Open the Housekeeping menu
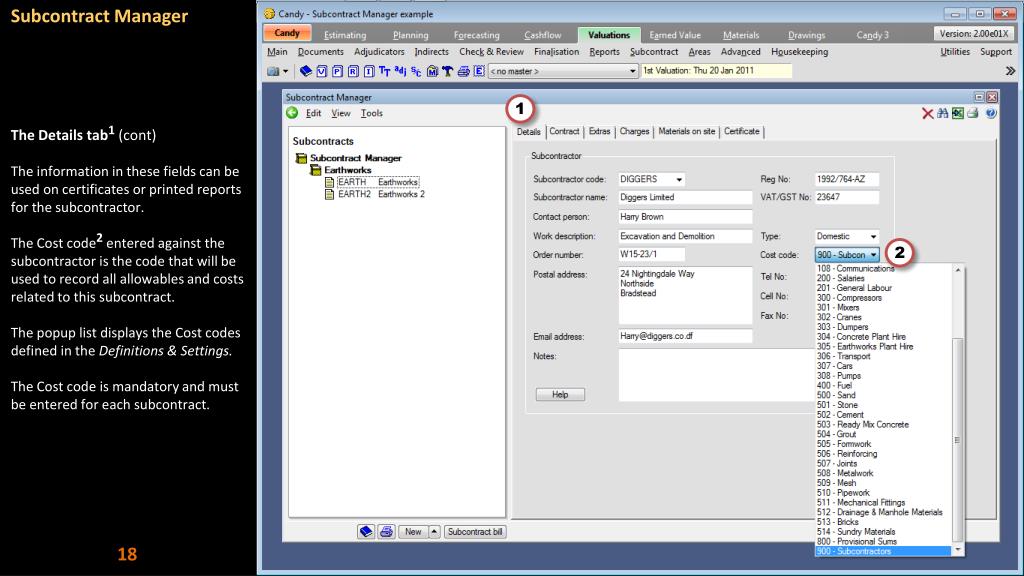Image resolution: width=1024 pixels, height=576 pixels. (x=799, y=52)
